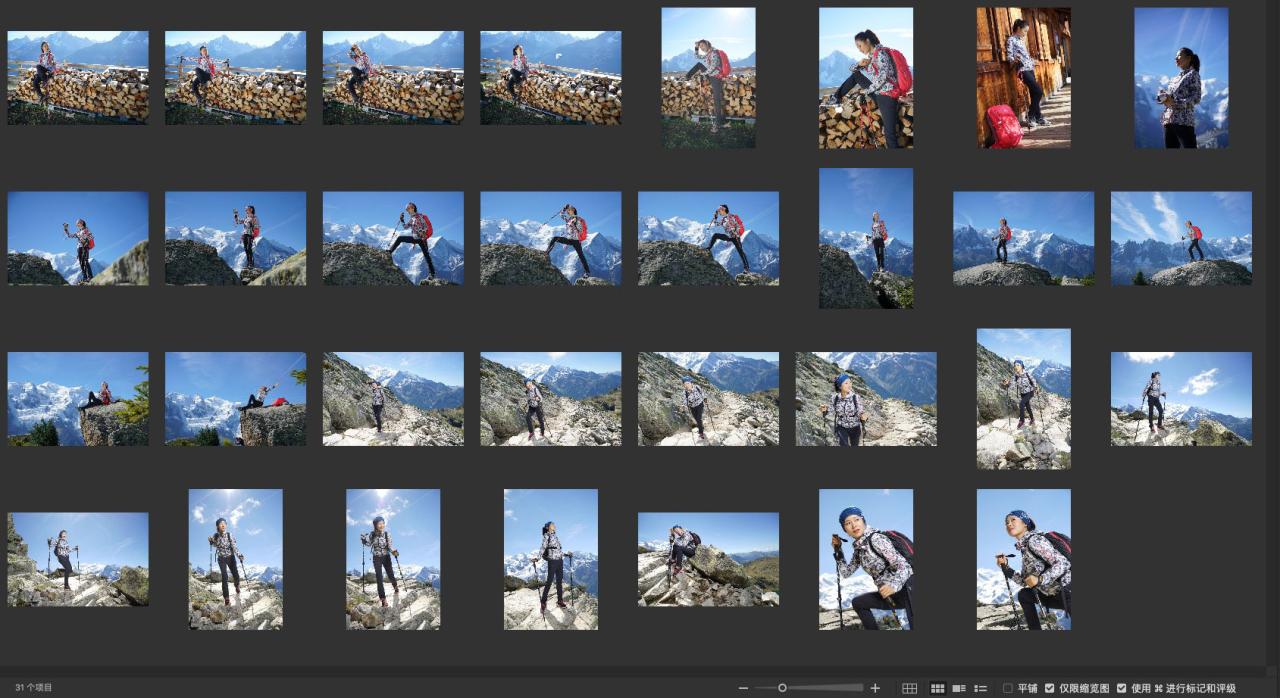
Task: Uncheck the 仅限缩览图 checkbox
Action: point(1049,688)
